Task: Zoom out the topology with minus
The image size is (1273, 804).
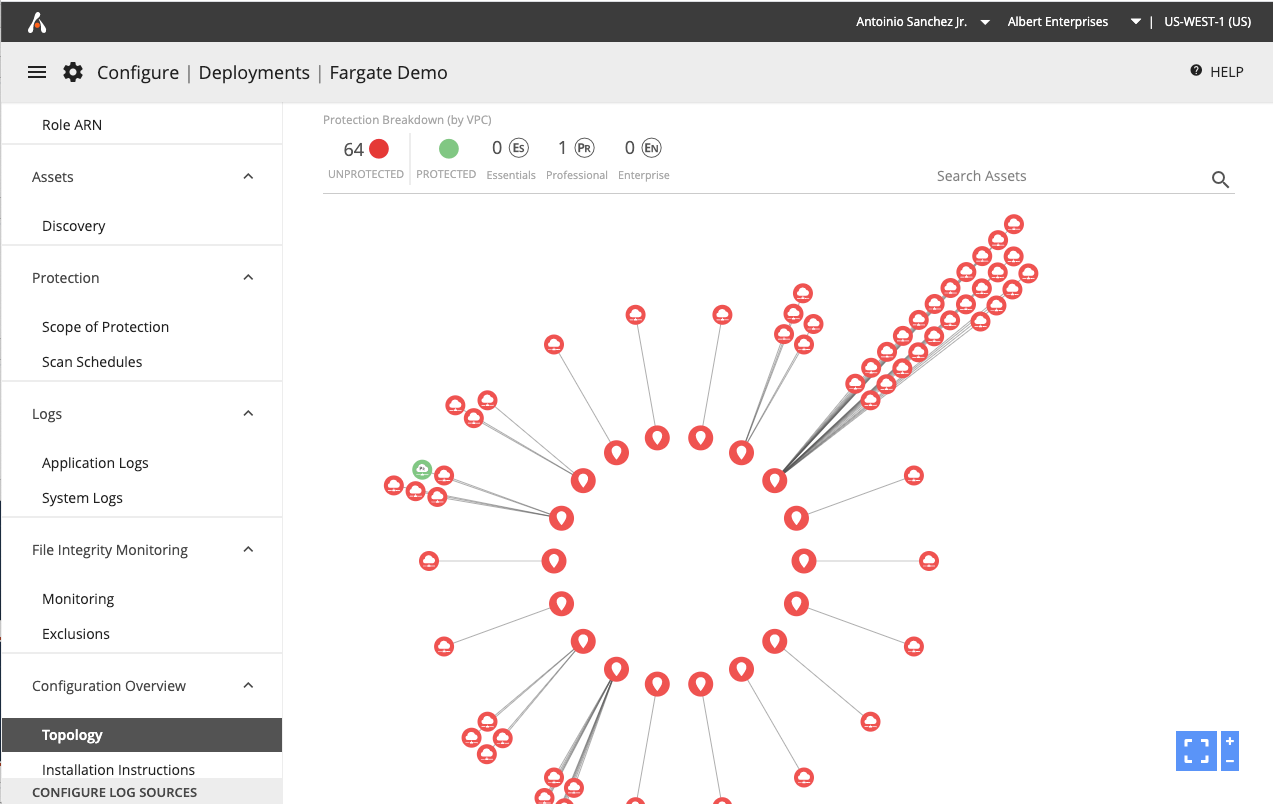Action: (x=1230, y=761)
